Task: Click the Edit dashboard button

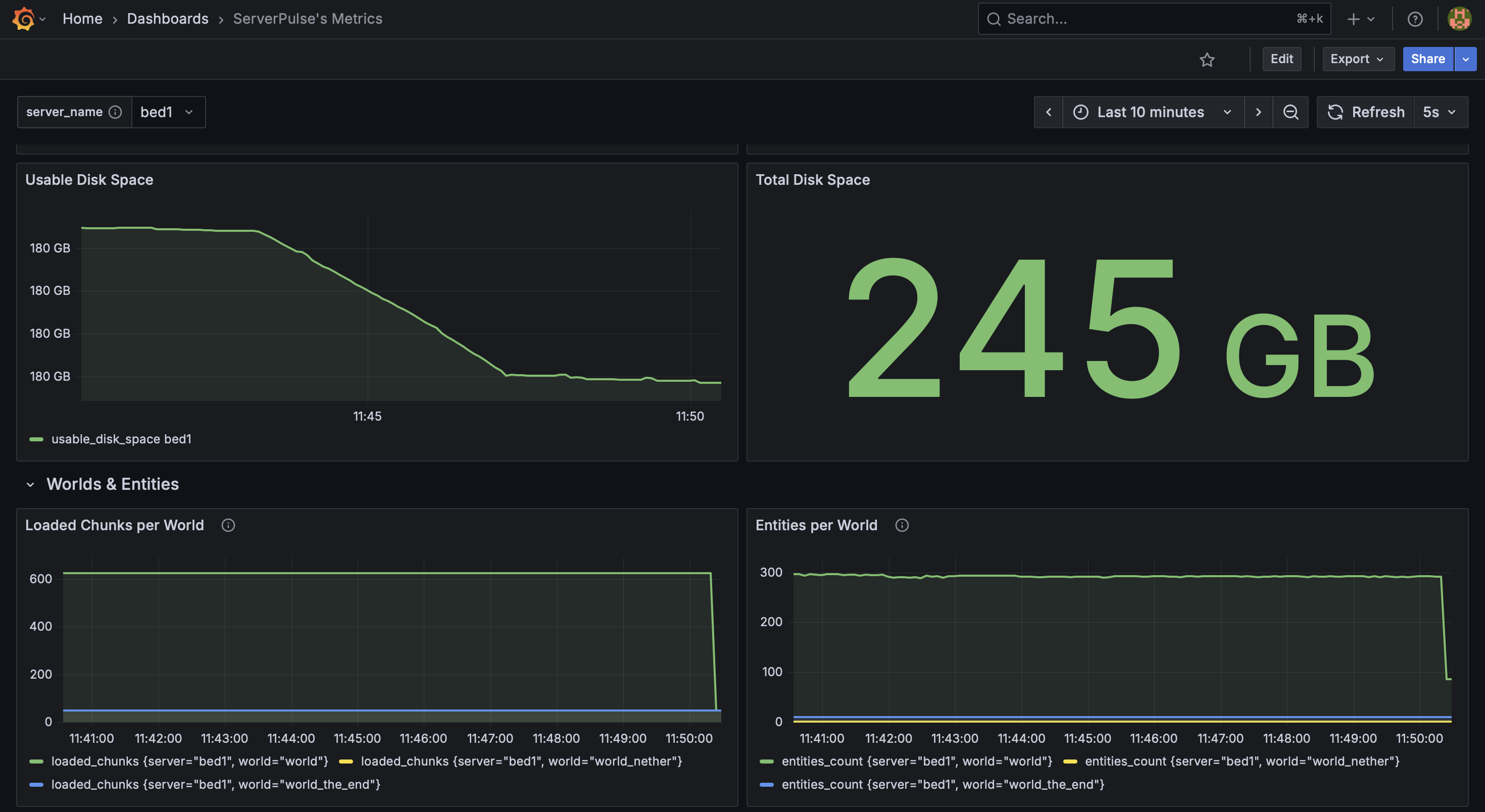Action: (x=1281, y=59)
